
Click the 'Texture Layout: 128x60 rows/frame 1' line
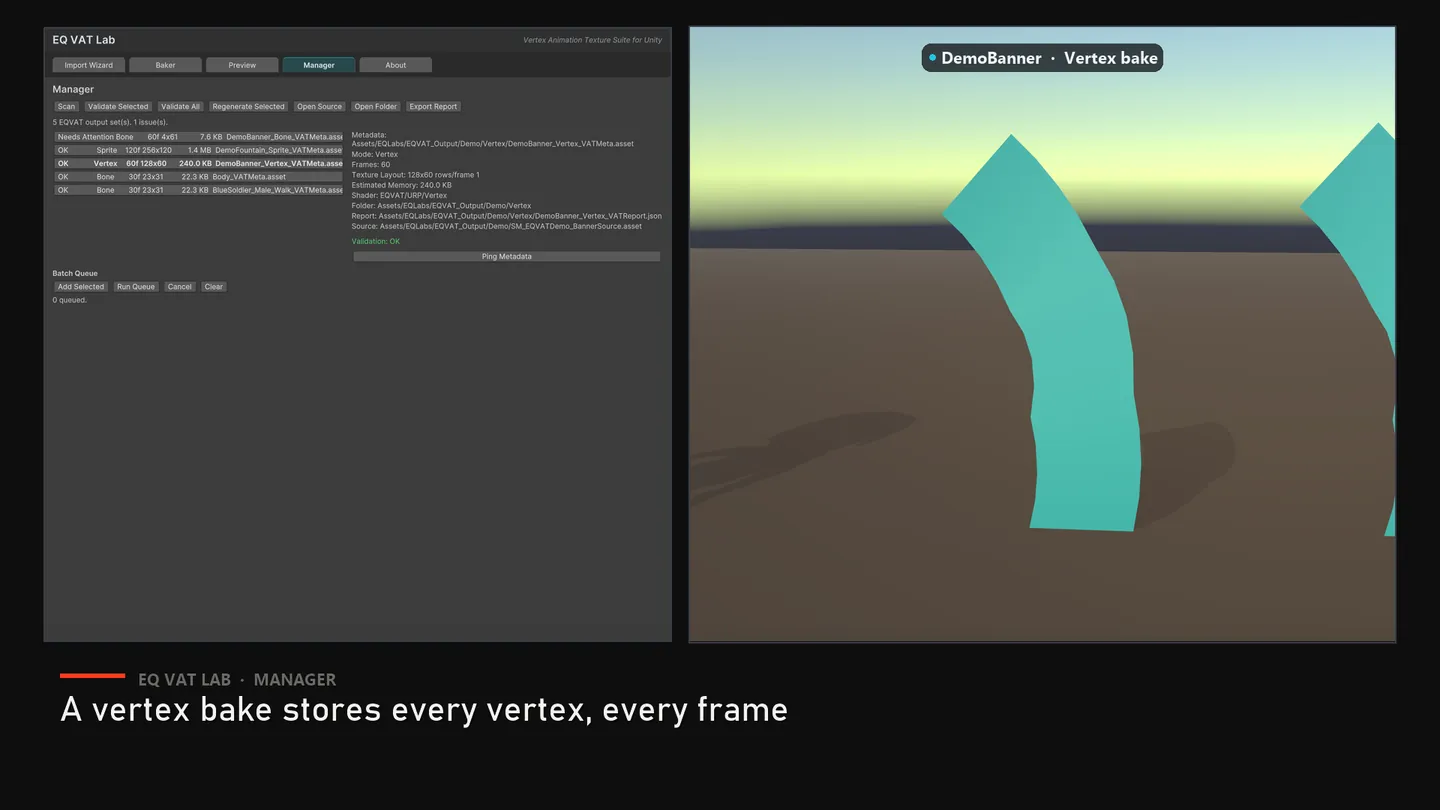coord(415,175)
